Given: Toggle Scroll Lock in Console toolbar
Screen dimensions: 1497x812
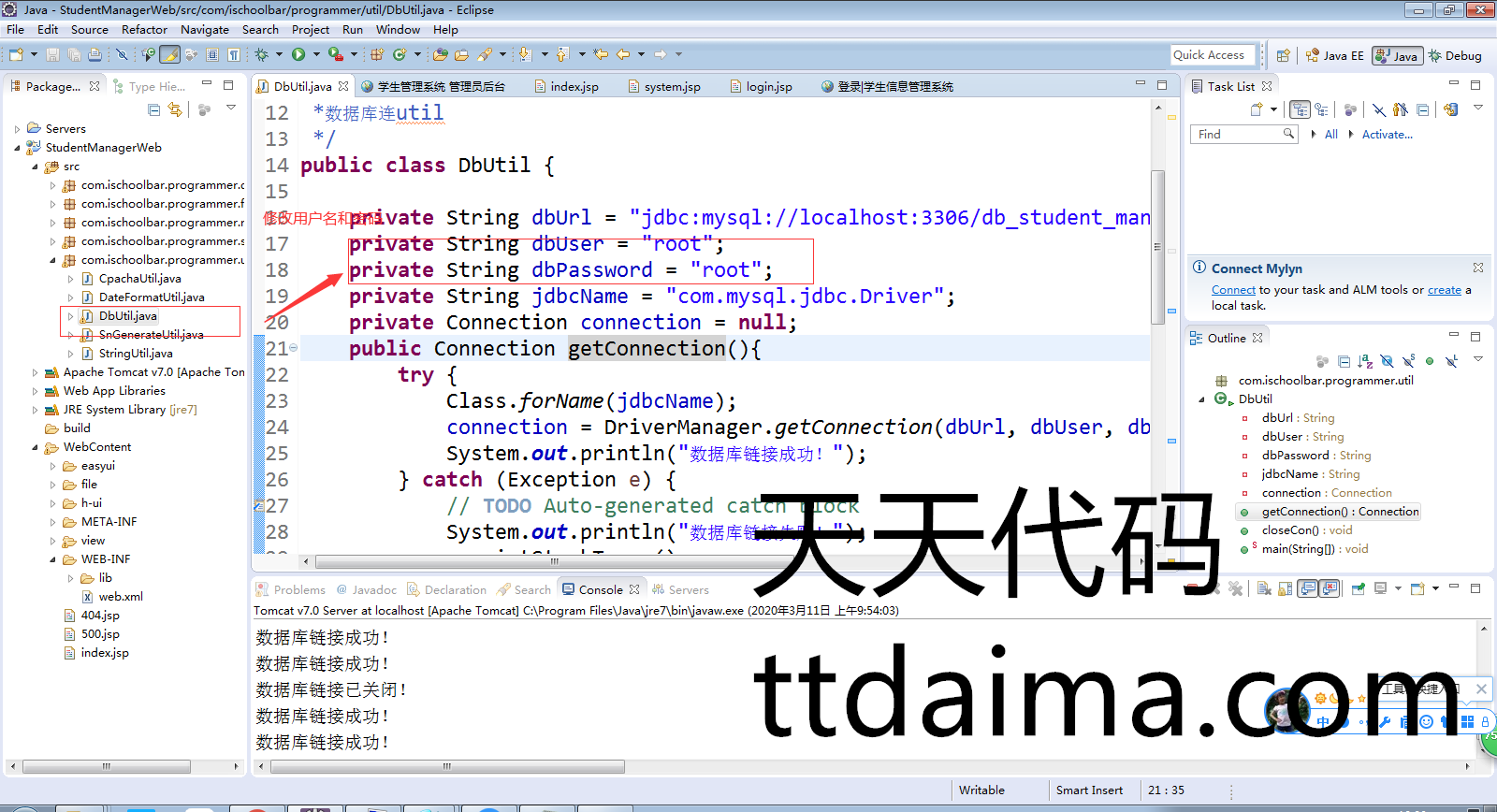Looking at the screenshot, I should coord(1286,589).
